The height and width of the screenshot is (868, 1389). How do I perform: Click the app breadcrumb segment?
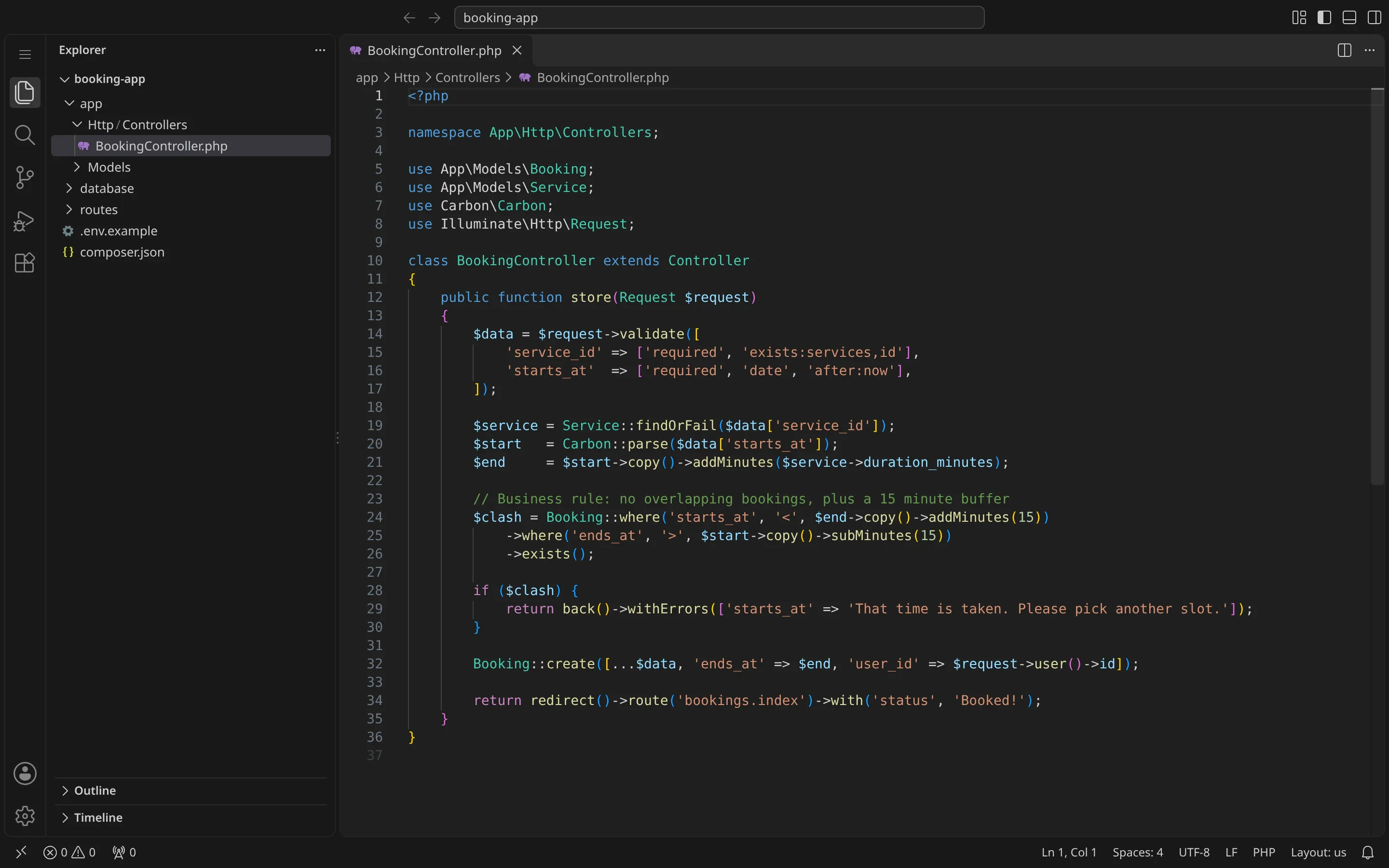(x=367, y=78)
